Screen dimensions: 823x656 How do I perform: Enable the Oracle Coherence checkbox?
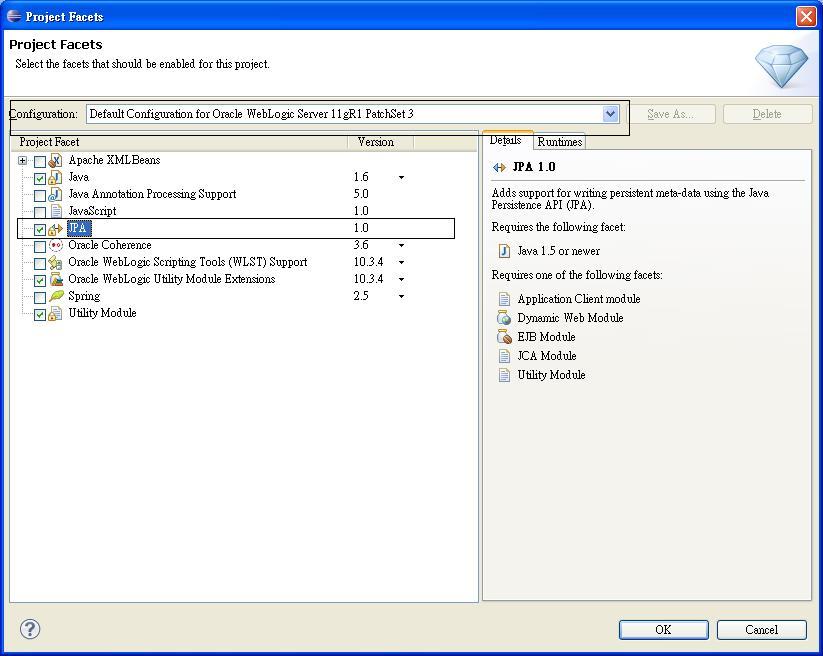coord(40,246)
